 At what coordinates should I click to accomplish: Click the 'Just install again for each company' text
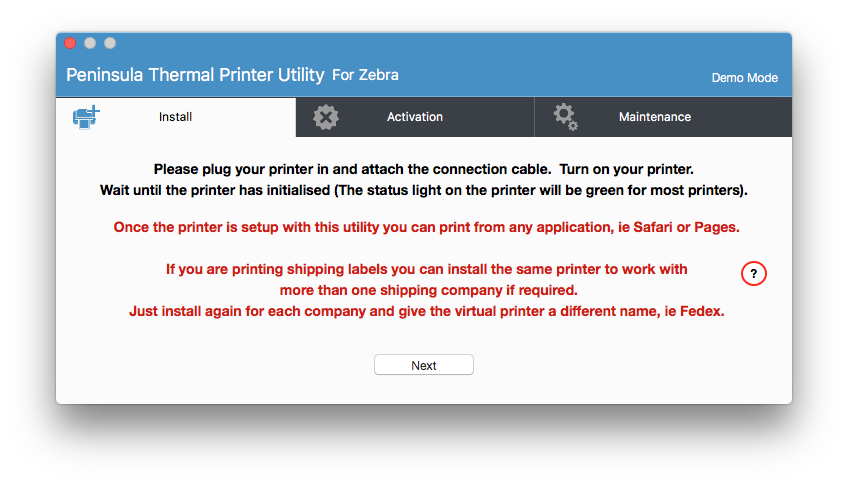[426, 311]
